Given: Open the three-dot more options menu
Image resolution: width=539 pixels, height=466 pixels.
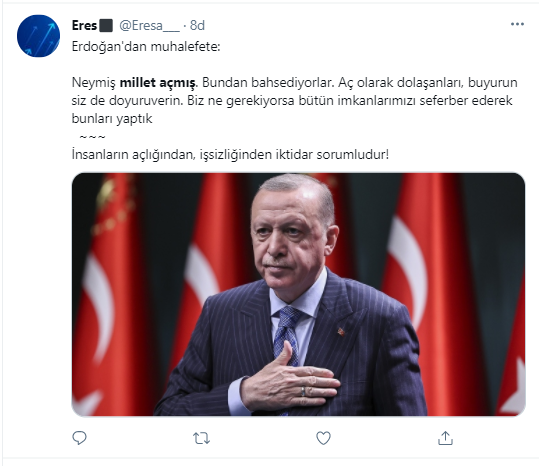Looking at the screenshot, I should pyautogui.click(x=517, y=24).
